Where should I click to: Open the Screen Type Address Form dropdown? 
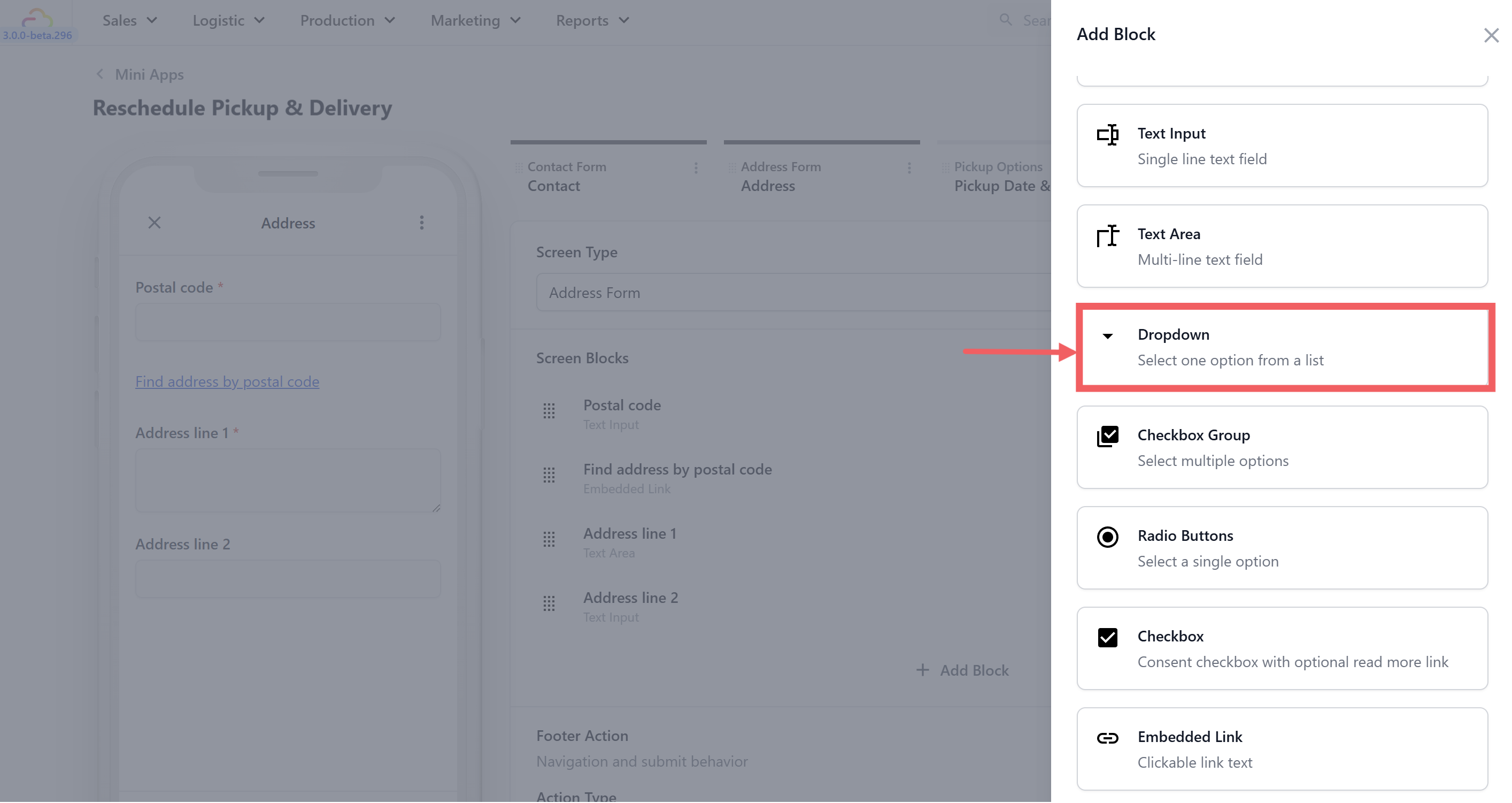(x=792, y=293)
